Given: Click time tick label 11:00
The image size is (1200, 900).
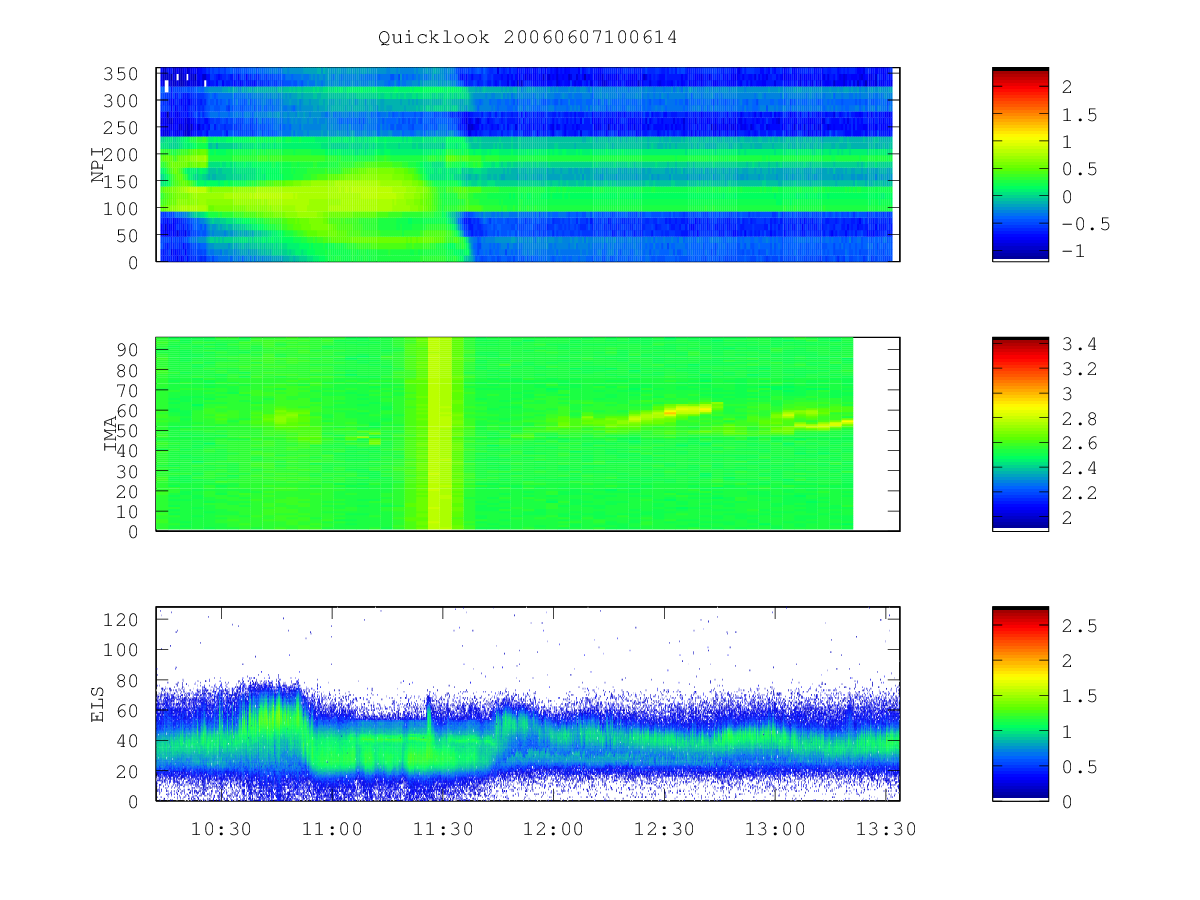Looking at the screenshot, I should [x=332, y=828].
